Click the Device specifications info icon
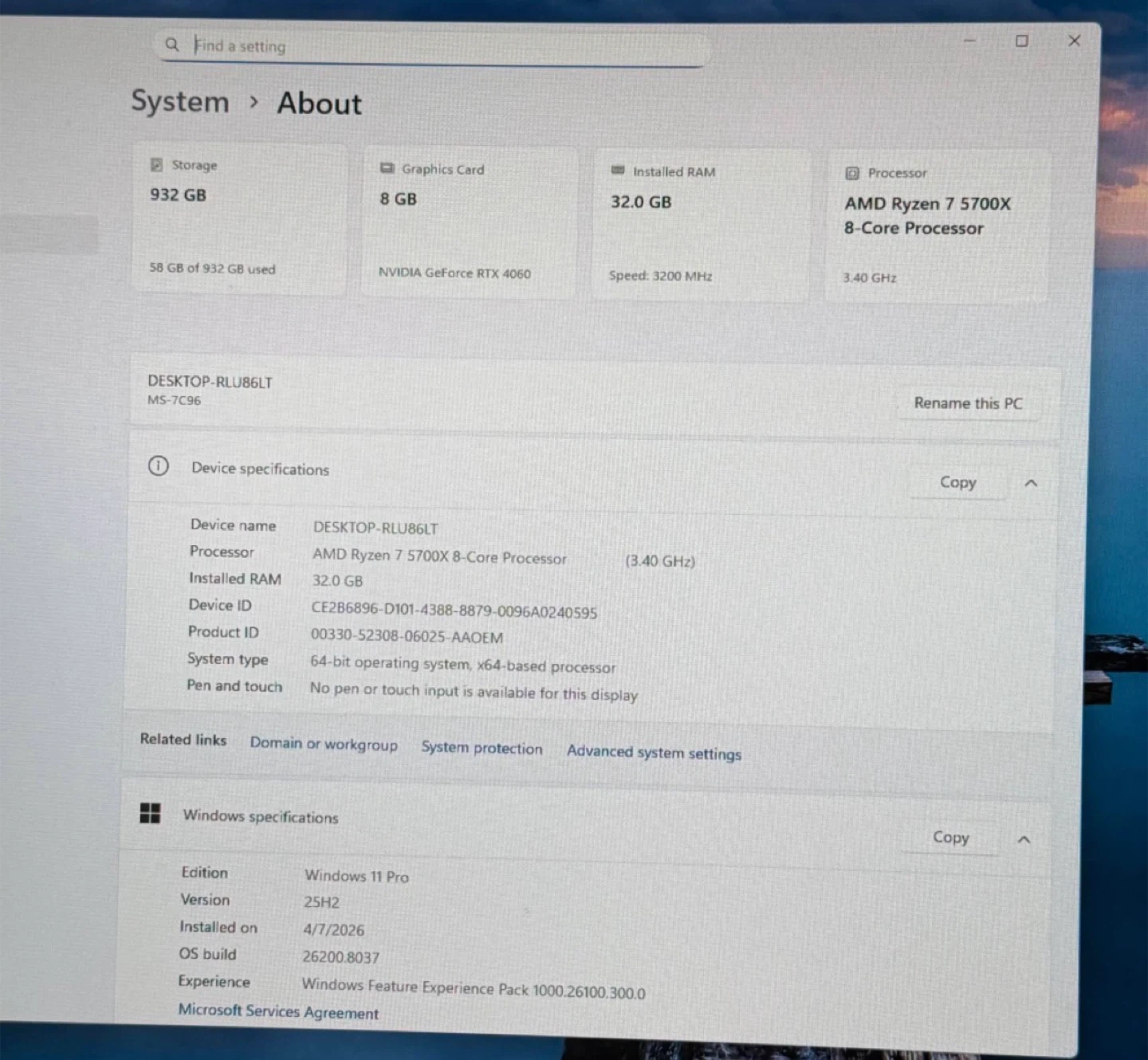Image resolution: width=1148 pixels, height=1060 pixels. [159, 466]
